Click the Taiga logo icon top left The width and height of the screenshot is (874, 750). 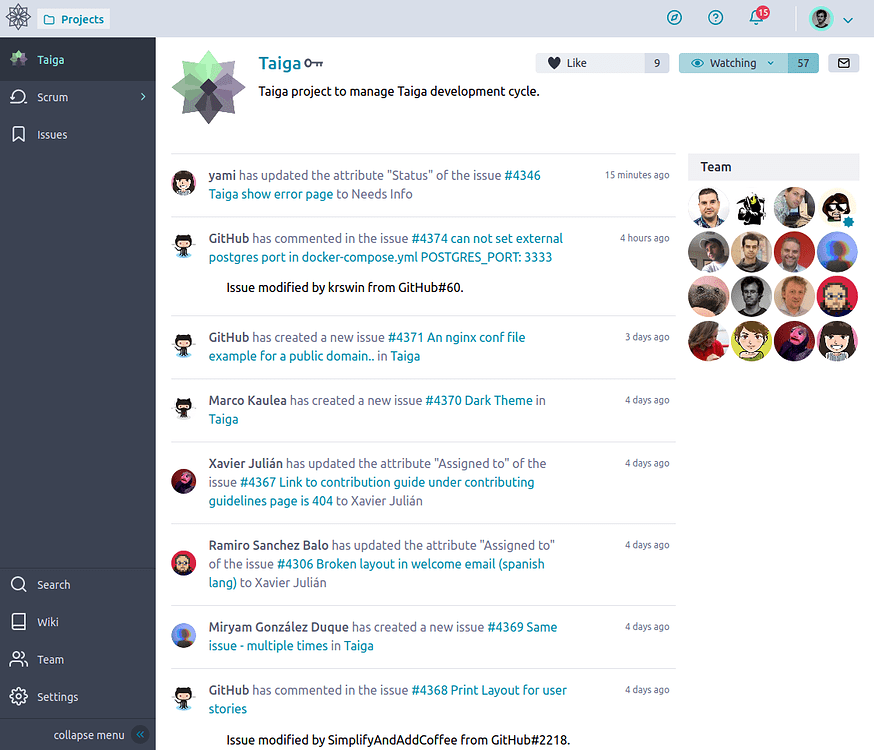click(17, 17)
